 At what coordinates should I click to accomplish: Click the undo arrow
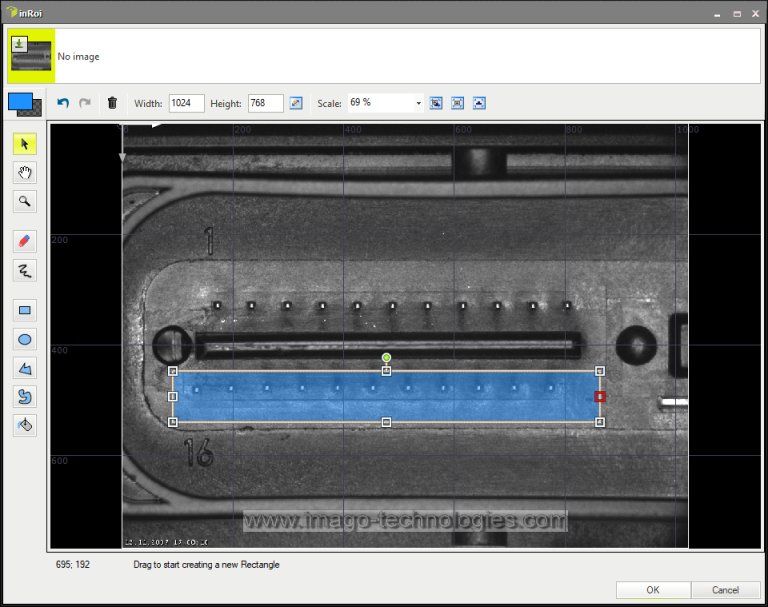63,103
